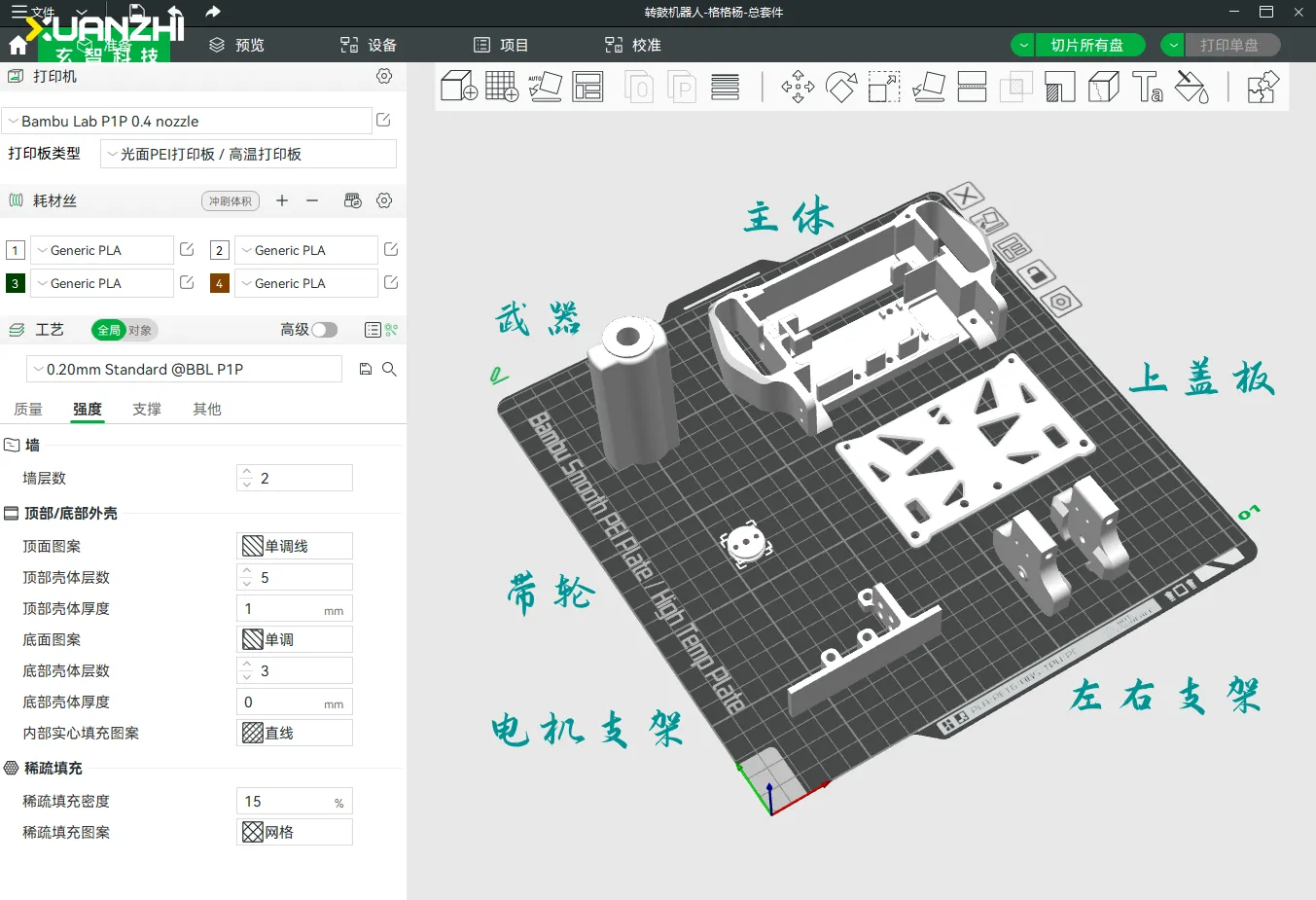Switch process scope to 对象
This screenshot has height=900, width=1316.
[140, 330]
